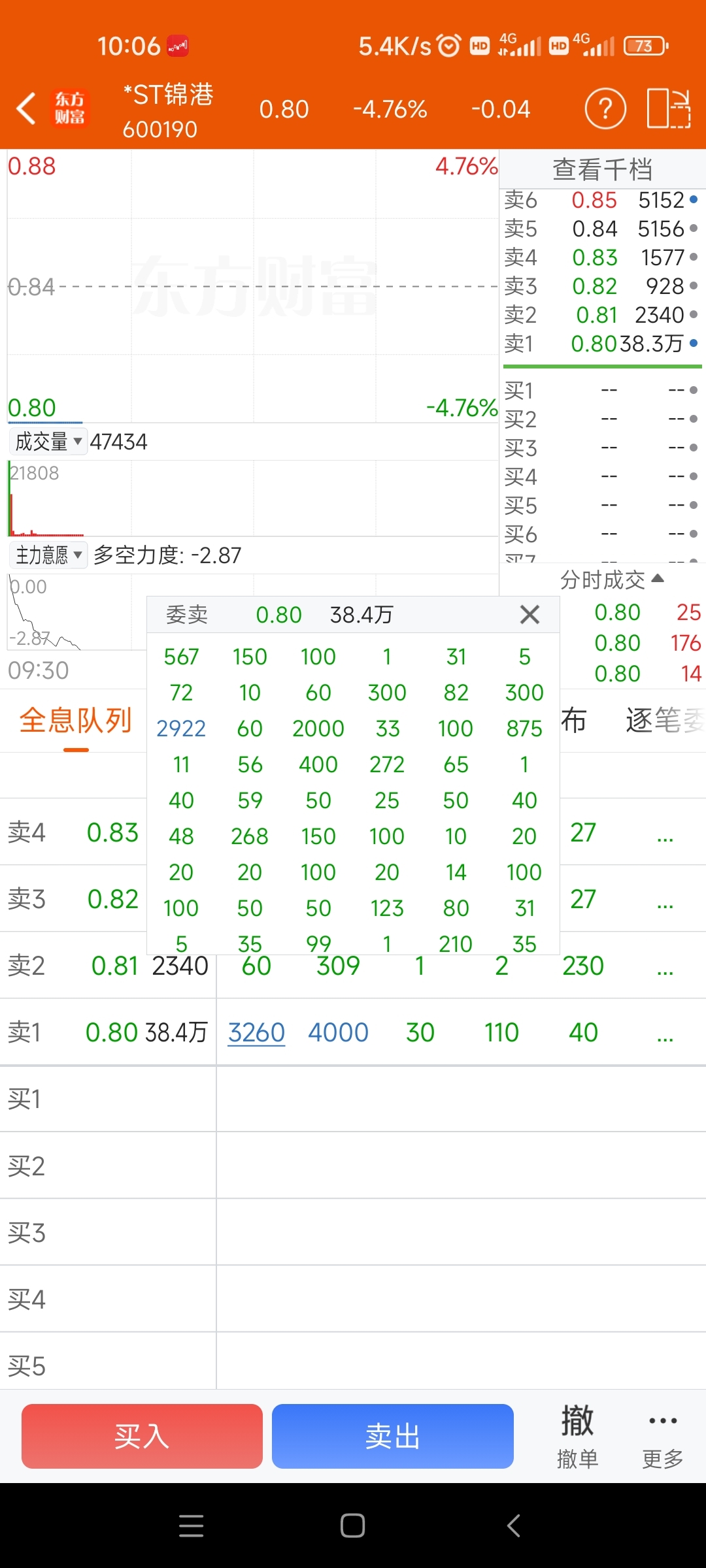Screen dimensions: 706x1568
Task: Expand 卖1 row ellipsis
Action: [665, 1034]
